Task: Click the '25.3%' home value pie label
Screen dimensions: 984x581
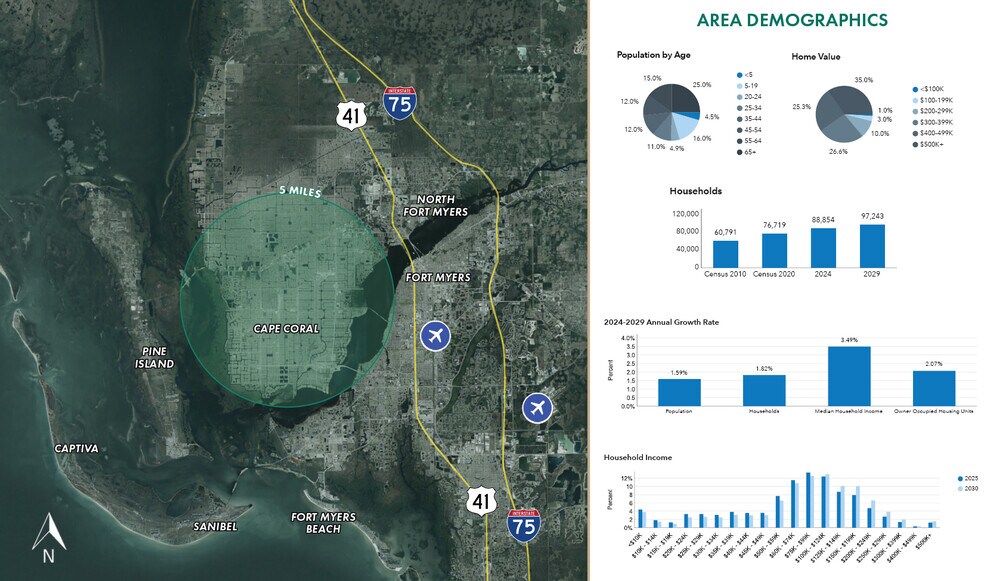Action: coord(801,107)
